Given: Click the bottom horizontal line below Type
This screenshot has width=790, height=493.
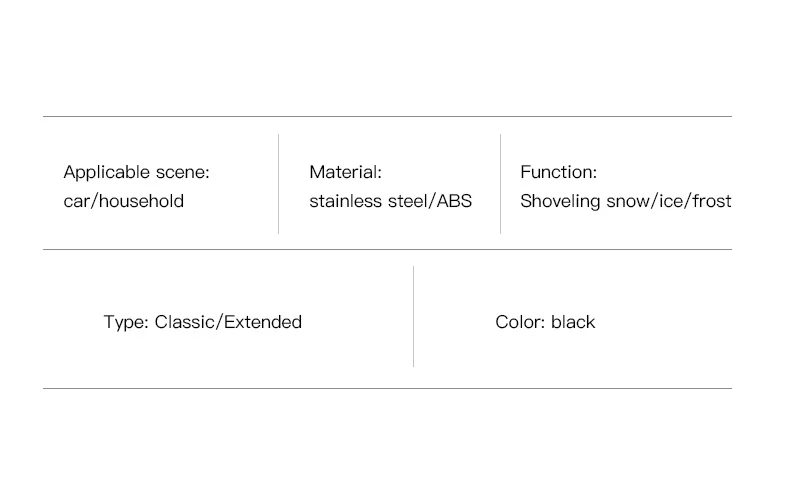Looking at the screenshot, I should (387, 388).
